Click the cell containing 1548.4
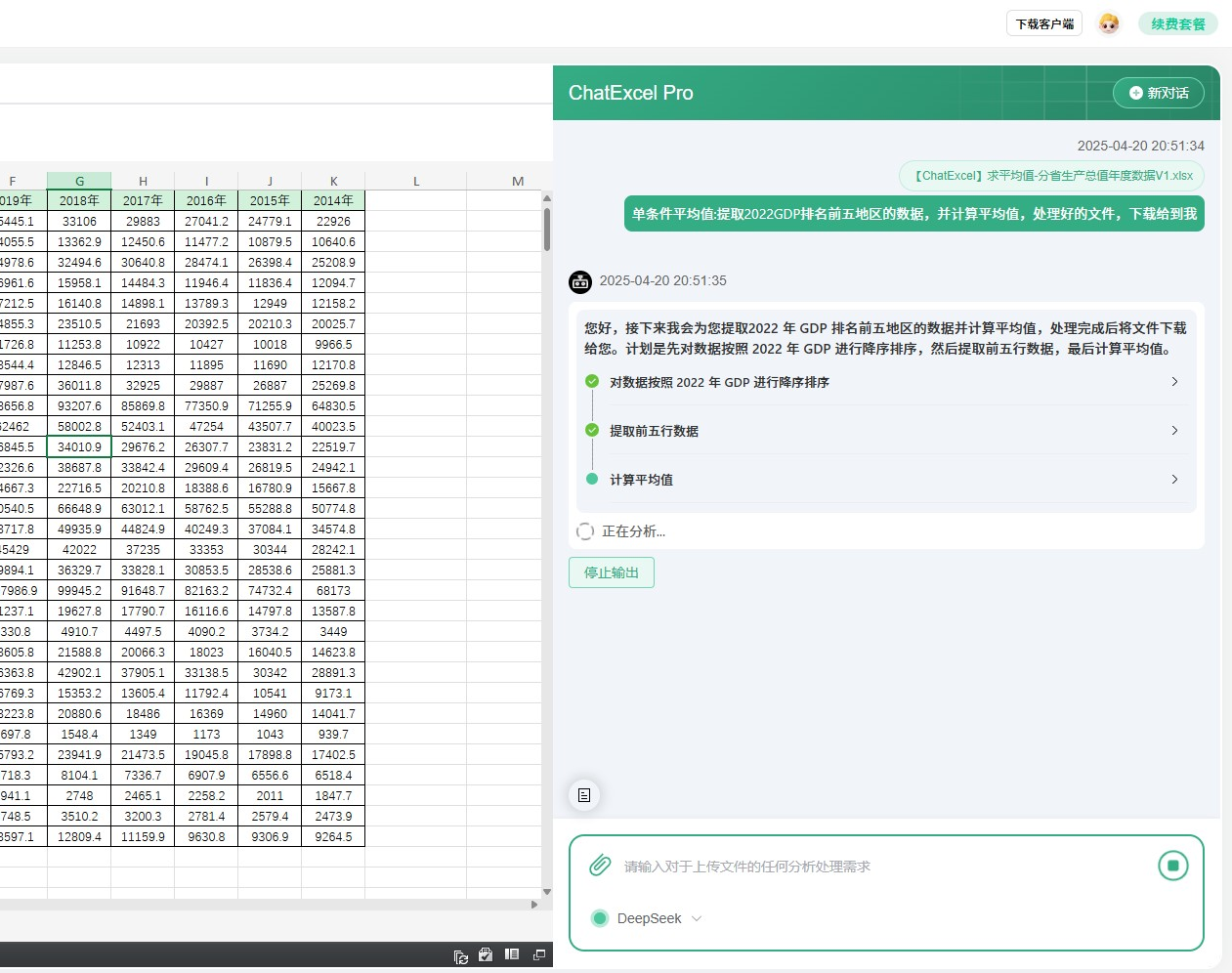1232x973 pixels. (x=79, y=735)
